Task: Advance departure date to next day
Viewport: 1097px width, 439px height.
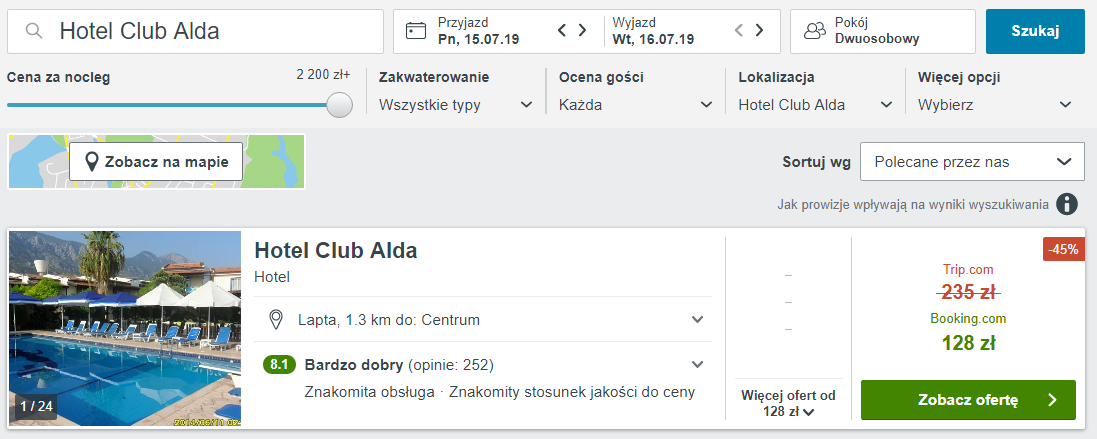Action: 759,30
